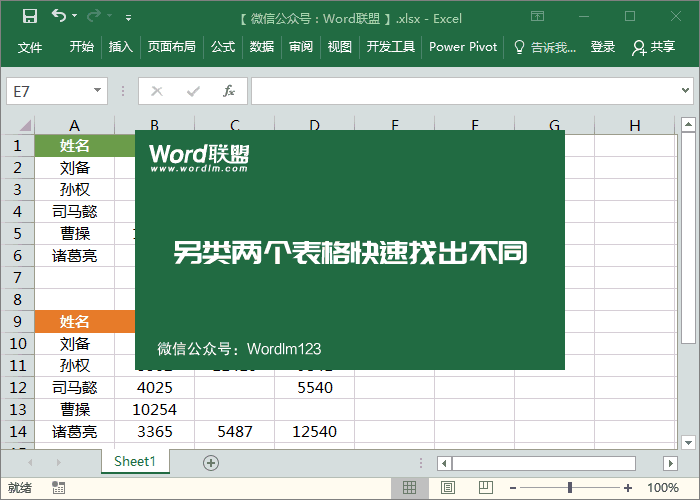Click inside the formula bar input
Screen dimensions: 700x500
tap(464, 91)
